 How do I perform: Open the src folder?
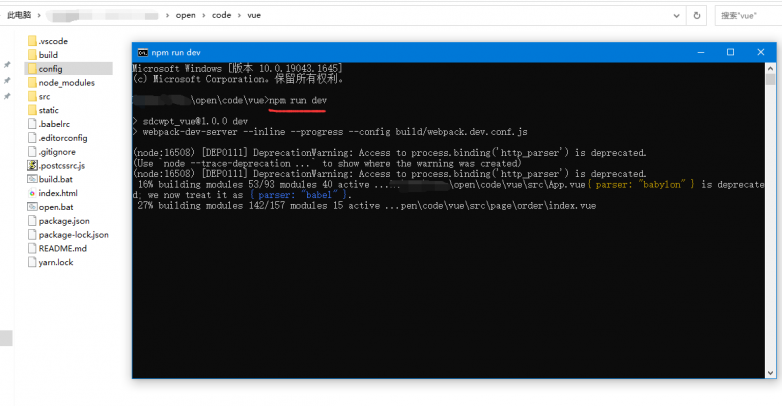click(x=44, y=97)
